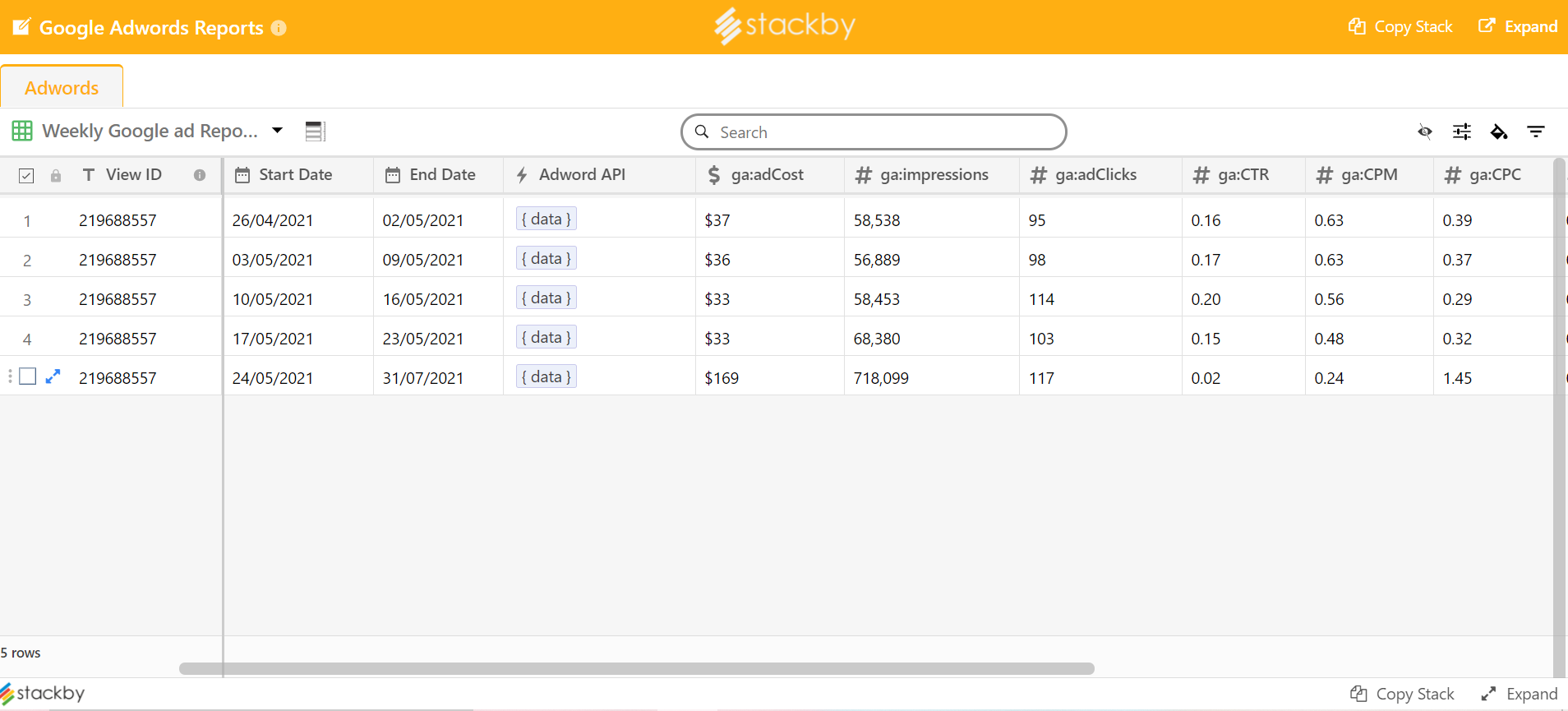Click the ga:CTR column header
Image resolution: width=1568 pixels, height=711 pixels.
(1243, 174)
